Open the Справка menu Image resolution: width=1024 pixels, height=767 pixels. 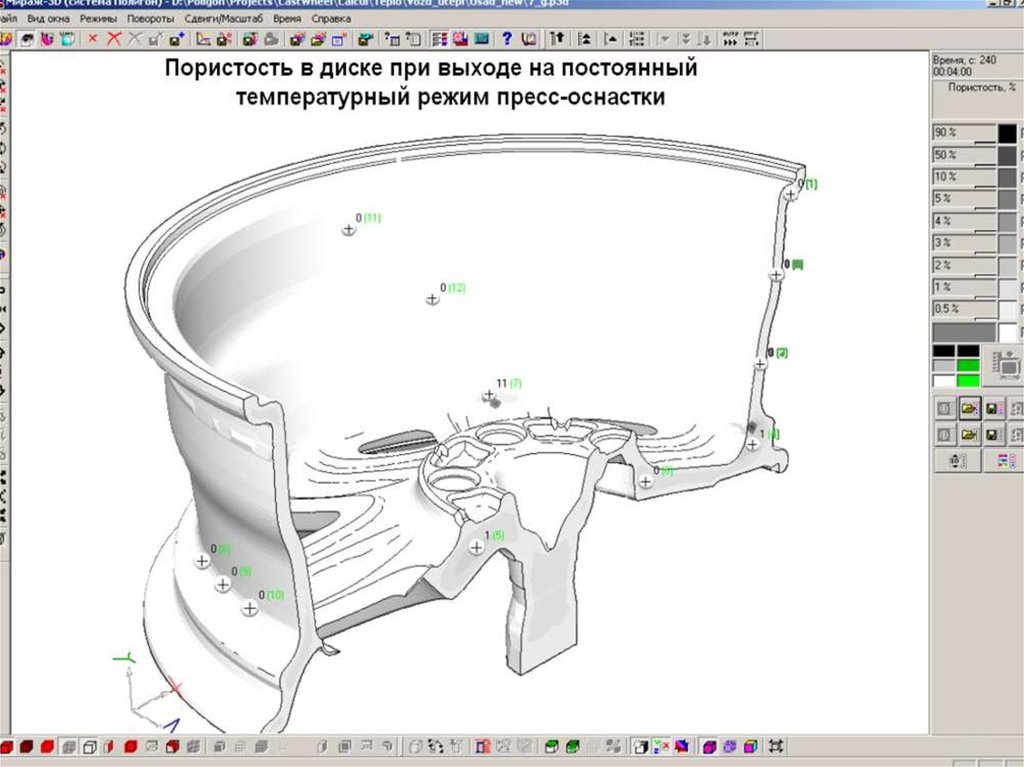click(x=331, y=19)
